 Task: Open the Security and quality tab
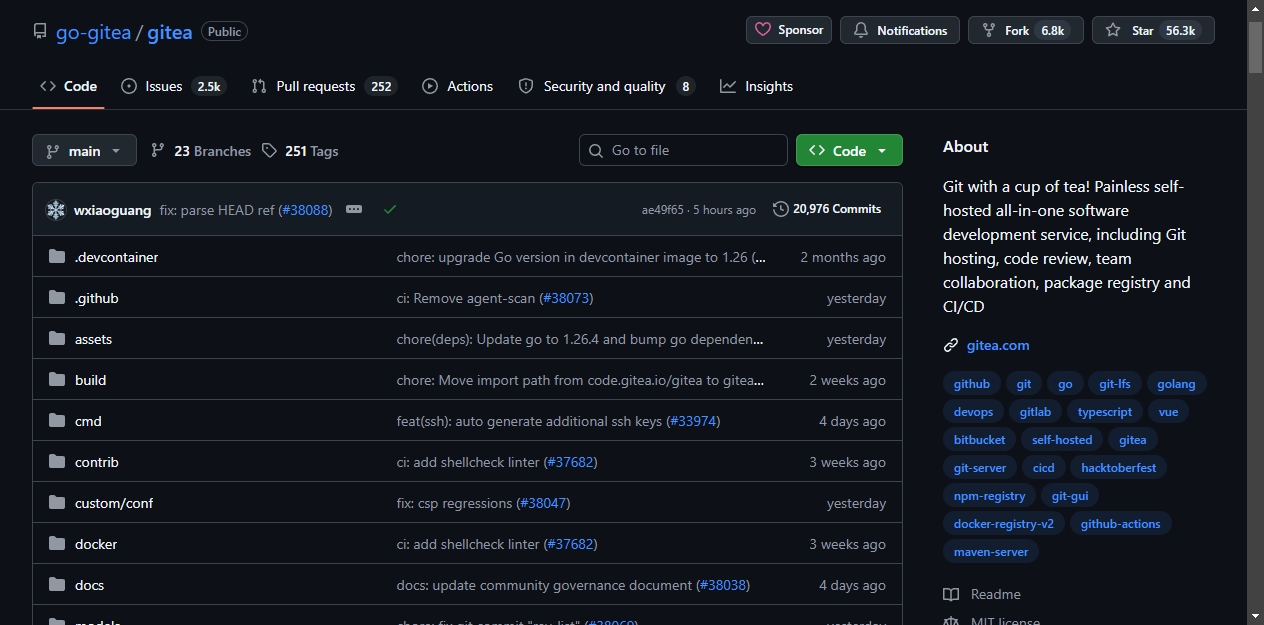(x=606, y=86)
